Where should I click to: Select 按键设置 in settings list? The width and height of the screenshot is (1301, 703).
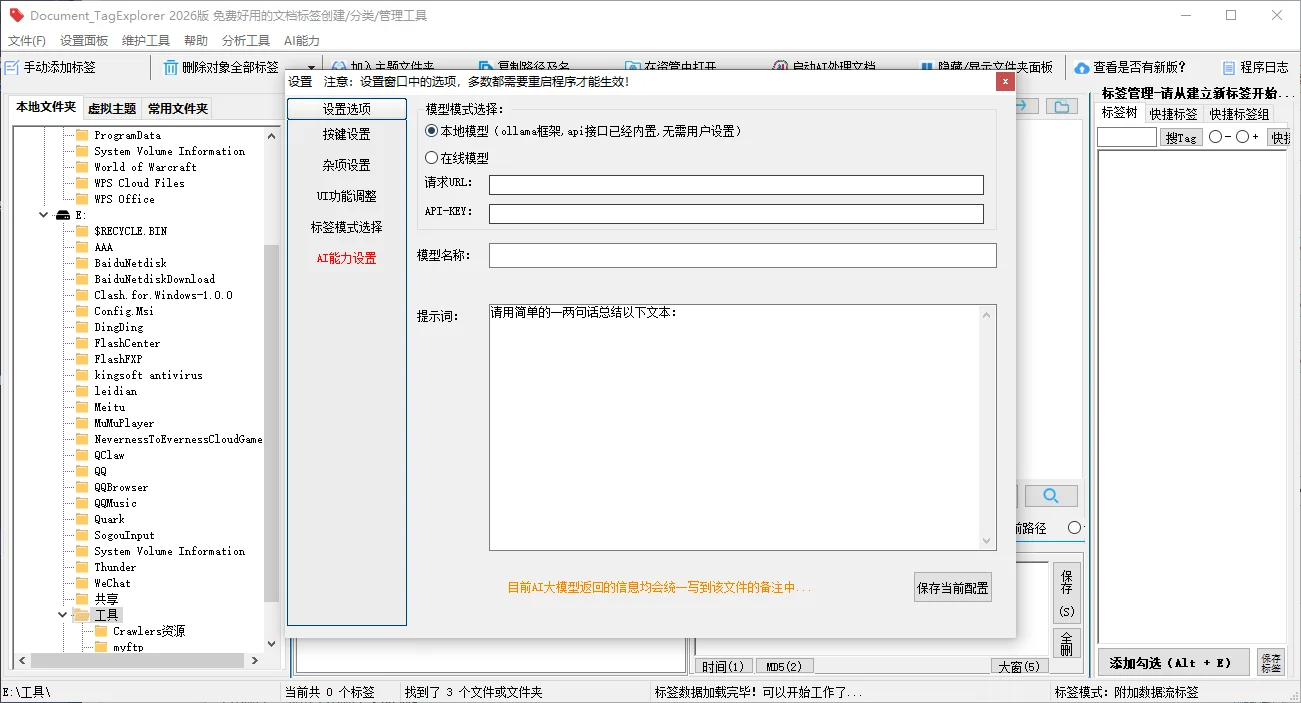click(x=346, y=134)
